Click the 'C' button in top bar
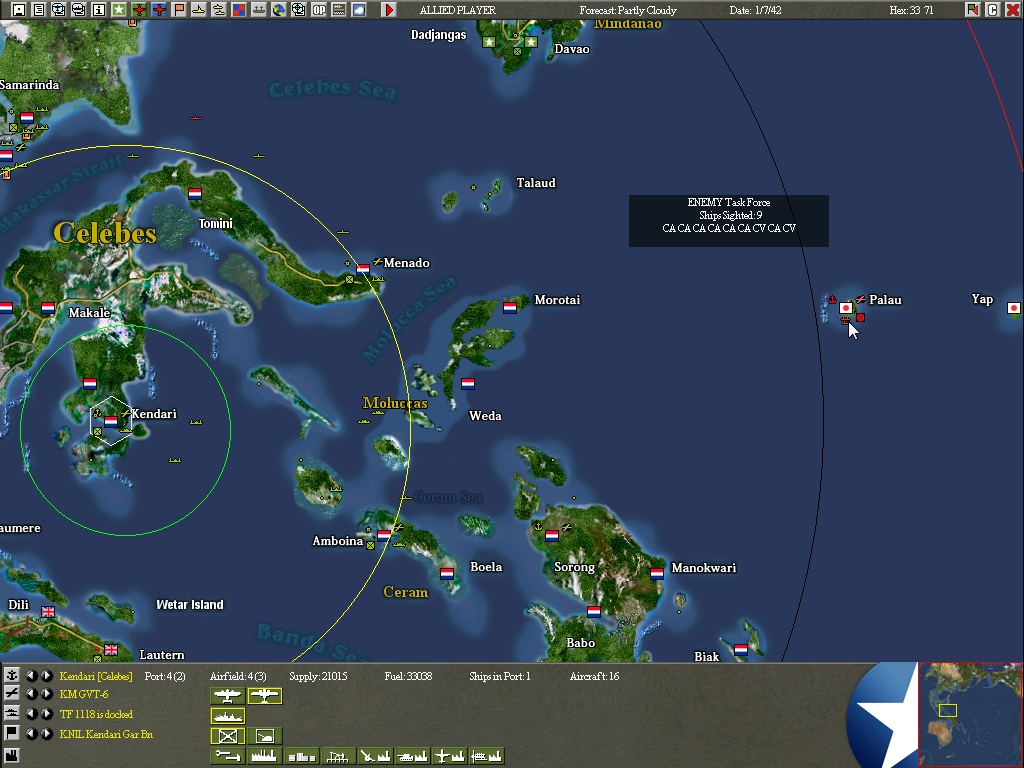Image resolution: width=1024 pixels, height=768 pixels. coord(993,10)
